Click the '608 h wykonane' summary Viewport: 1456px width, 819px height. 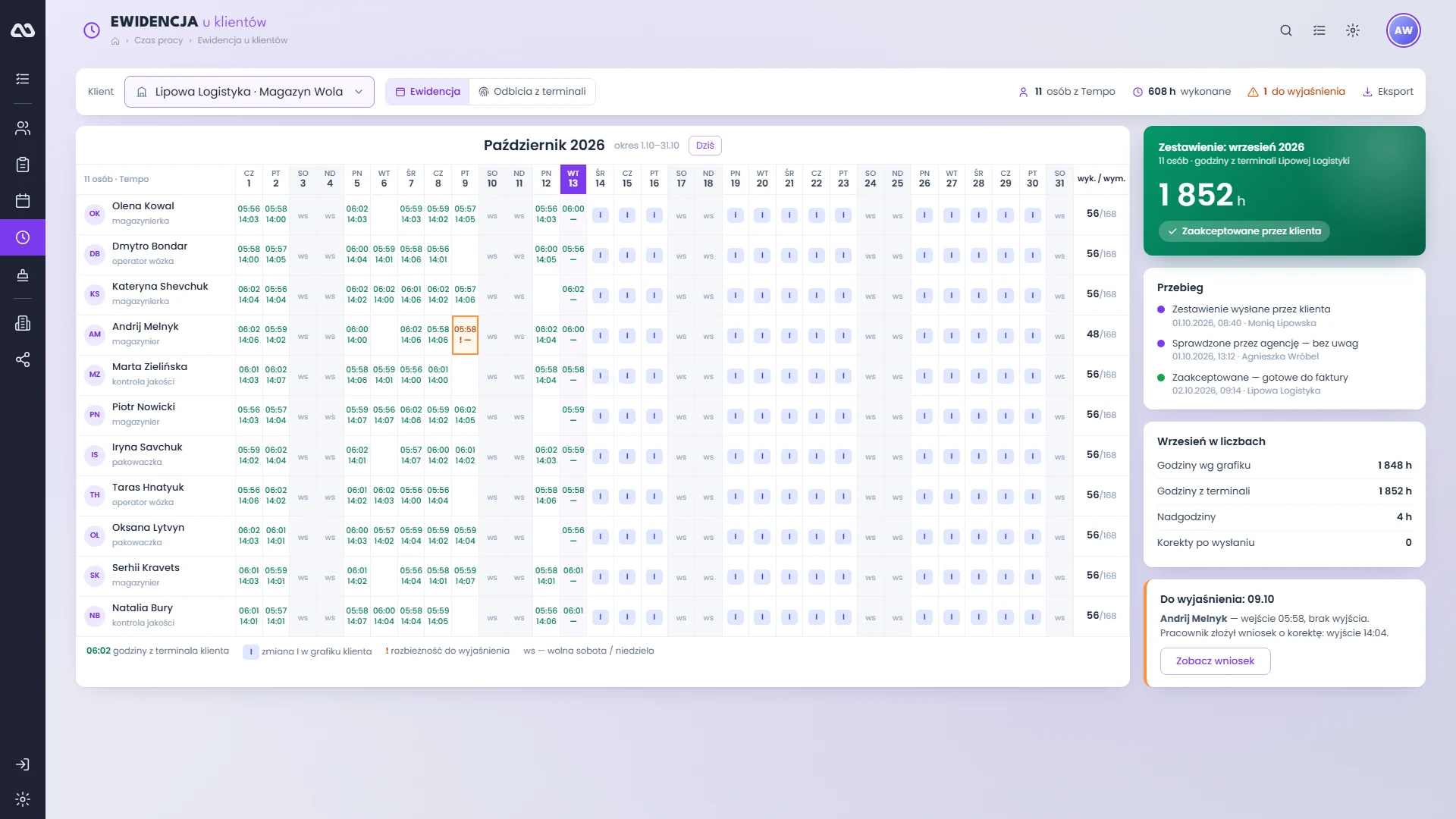[x=1181, y=92]
